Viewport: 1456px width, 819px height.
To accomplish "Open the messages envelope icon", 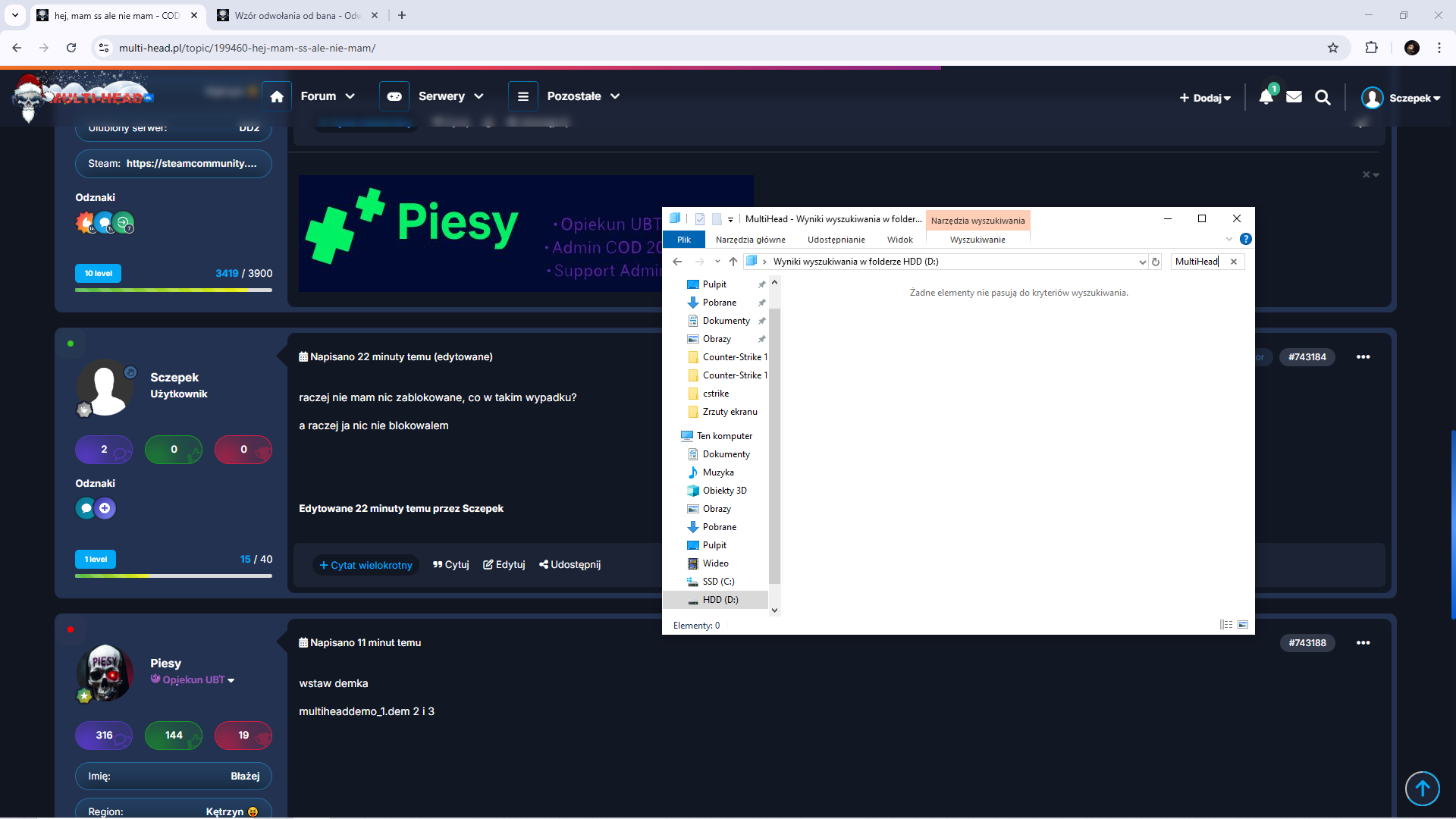I will tap(1294, 97).
